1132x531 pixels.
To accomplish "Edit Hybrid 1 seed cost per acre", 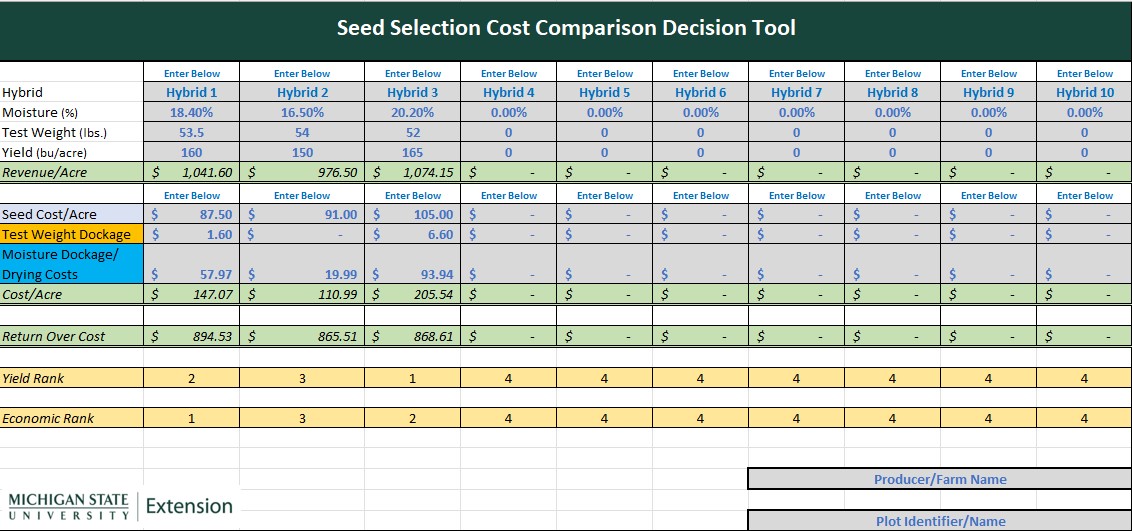I will click(191, 215).
